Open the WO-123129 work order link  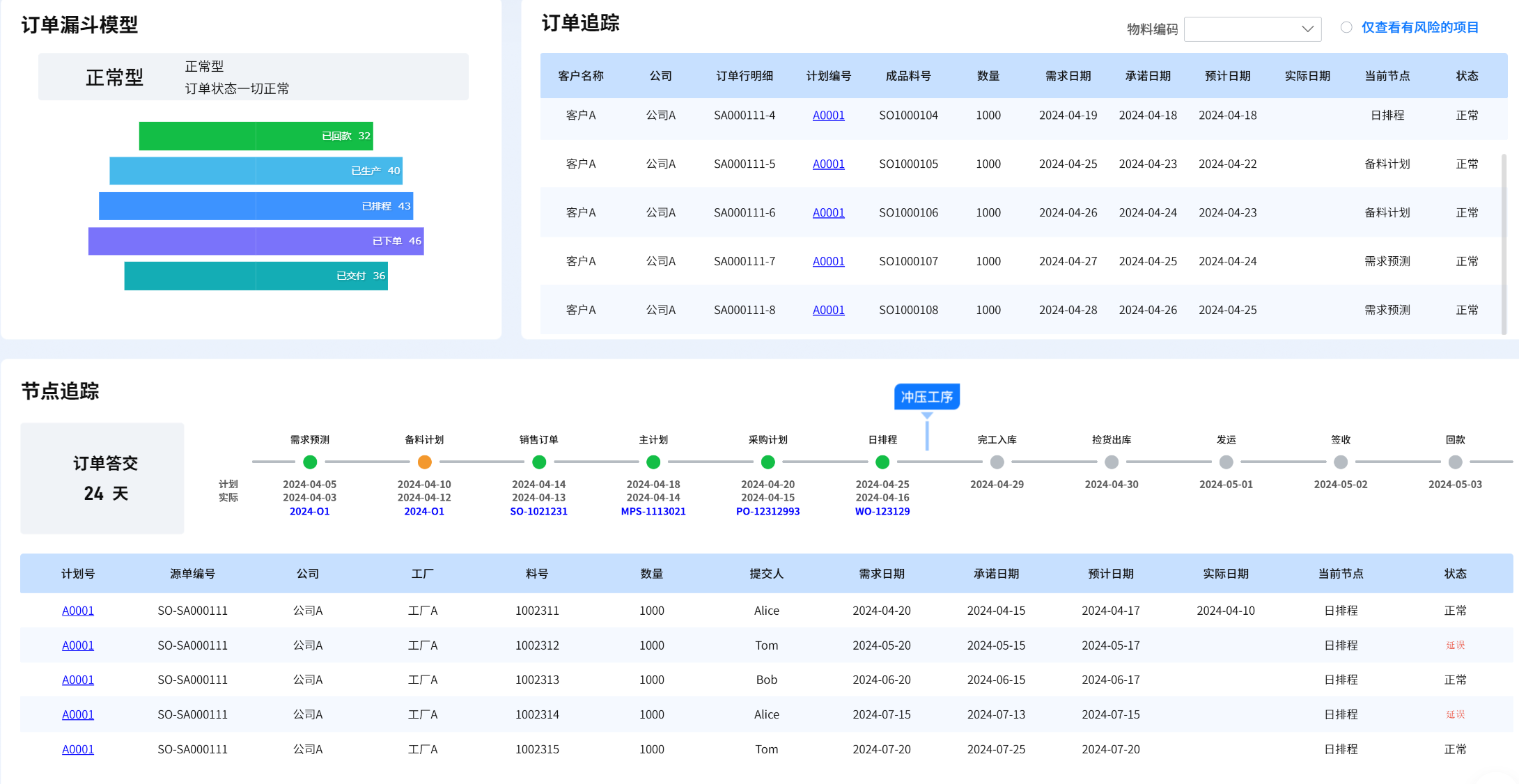pos(882,511)
